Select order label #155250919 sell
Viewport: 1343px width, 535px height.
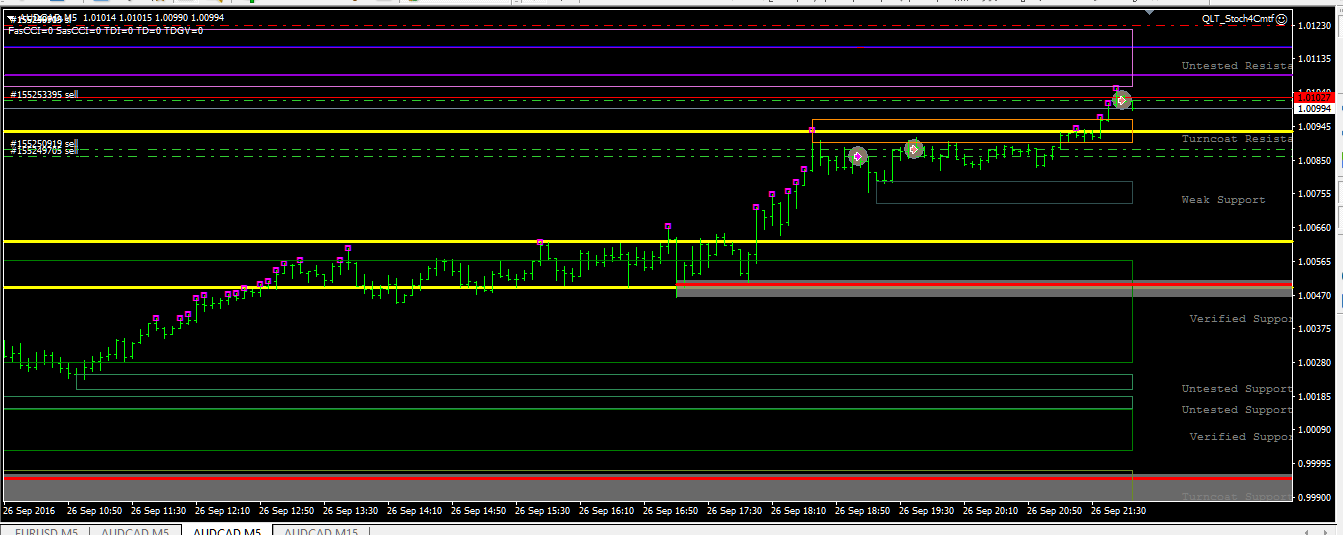tap(42, 145)
